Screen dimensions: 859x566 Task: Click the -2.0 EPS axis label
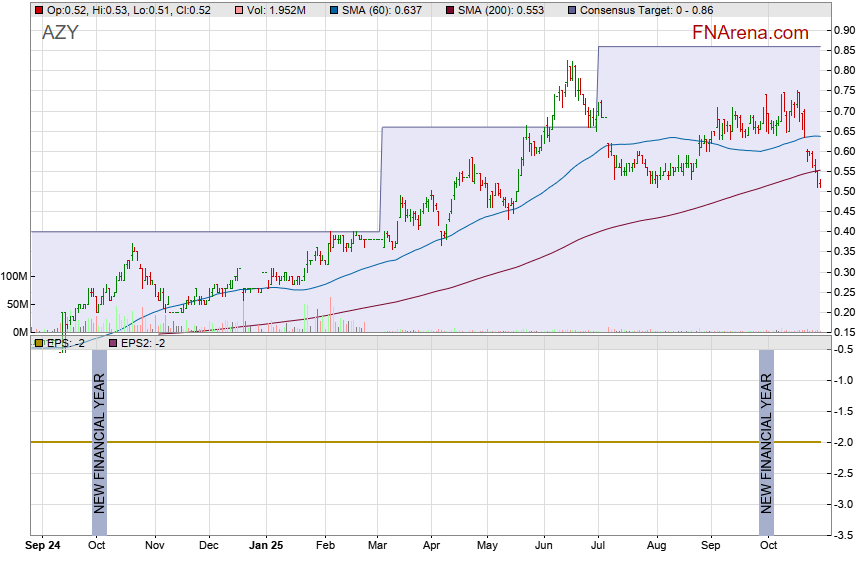pyautogui.click(x=843, y=442)
